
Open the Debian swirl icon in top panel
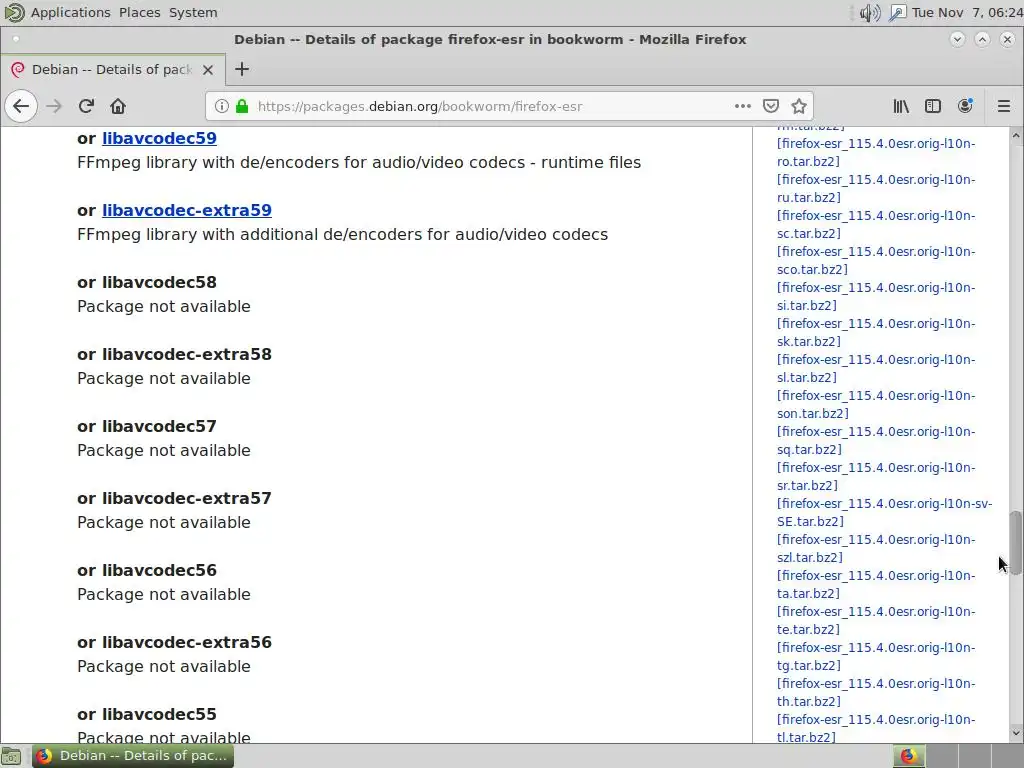click(x=14, y=12)
